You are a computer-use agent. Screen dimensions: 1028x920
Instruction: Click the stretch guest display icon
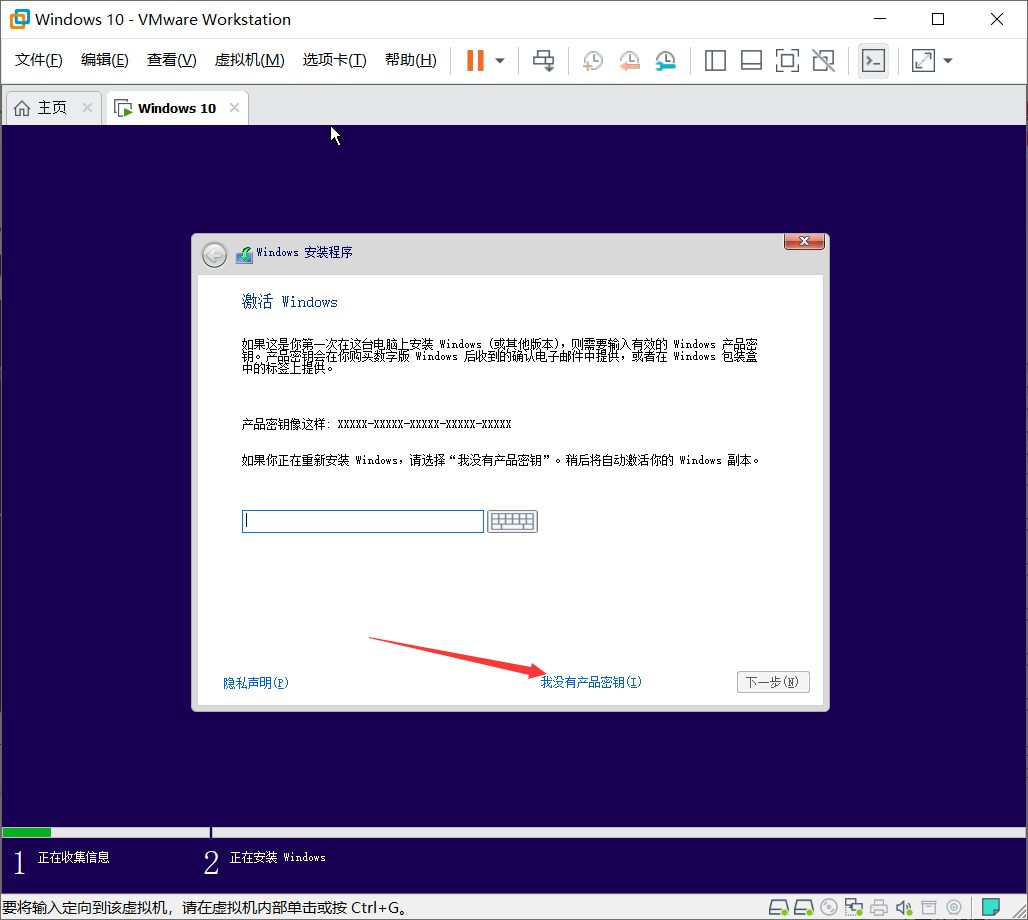coord(923,61)
